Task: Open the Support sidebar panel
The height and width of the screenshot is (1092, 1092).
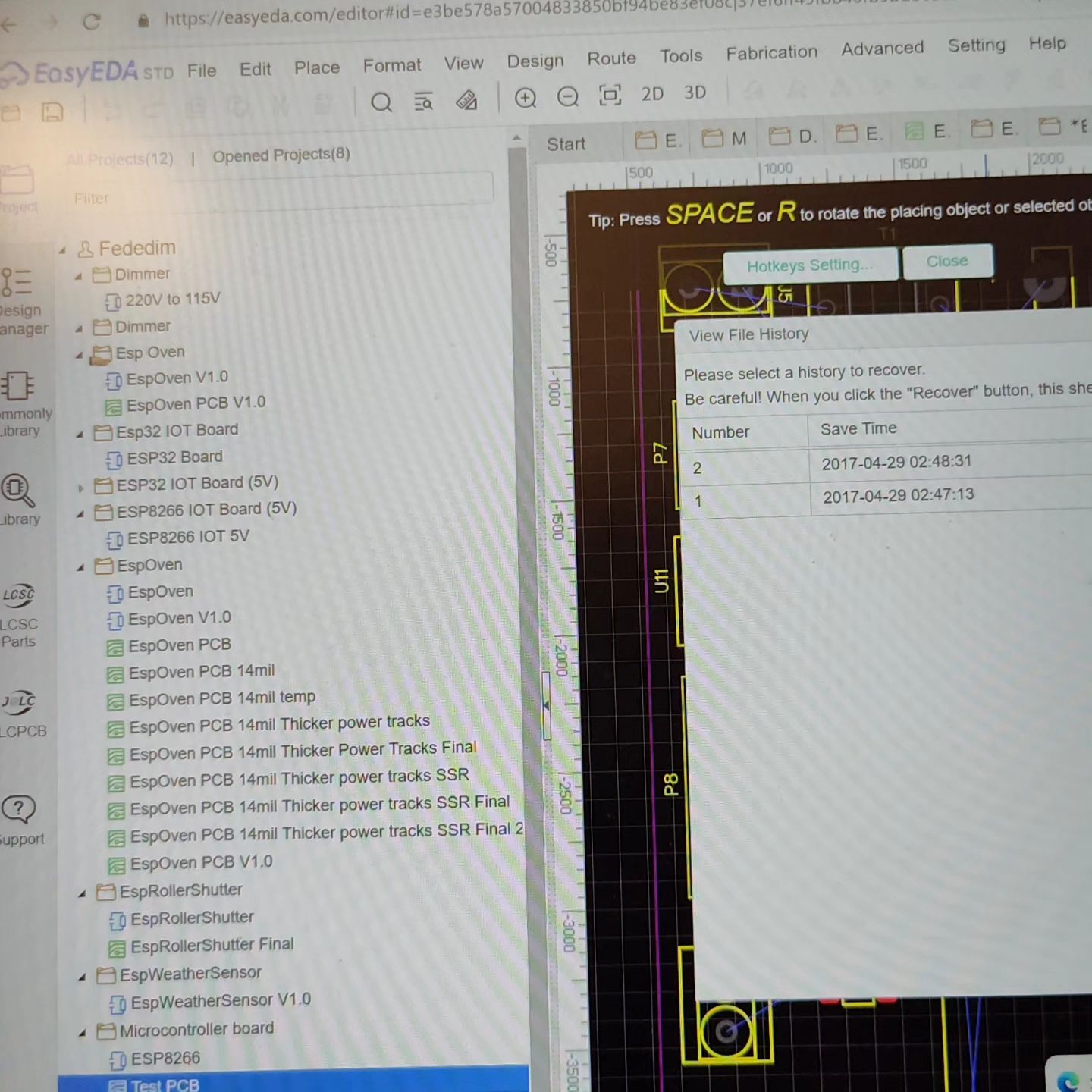Action: 20,820
